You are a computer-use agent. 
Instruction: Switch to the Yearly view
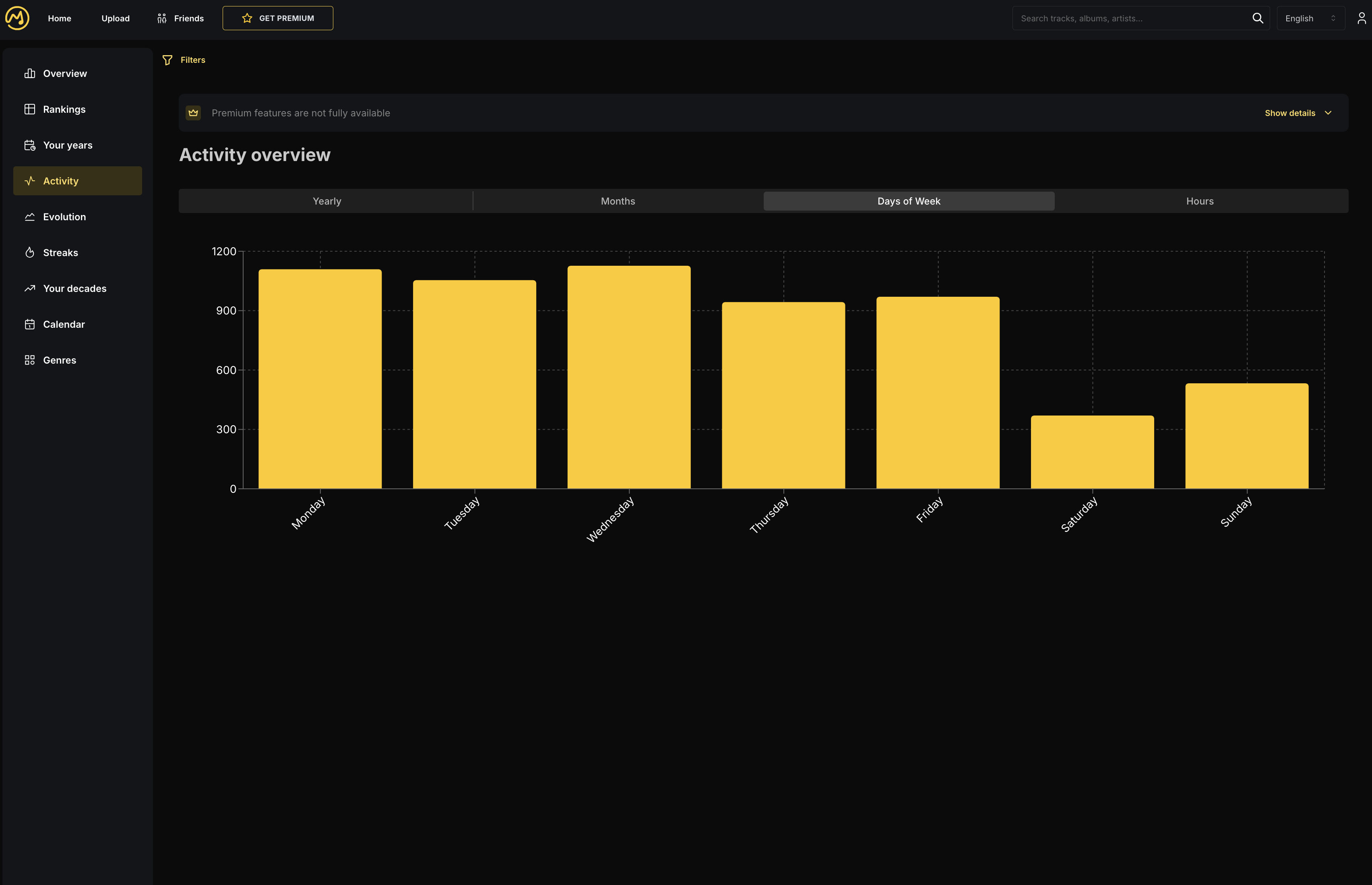326,201
